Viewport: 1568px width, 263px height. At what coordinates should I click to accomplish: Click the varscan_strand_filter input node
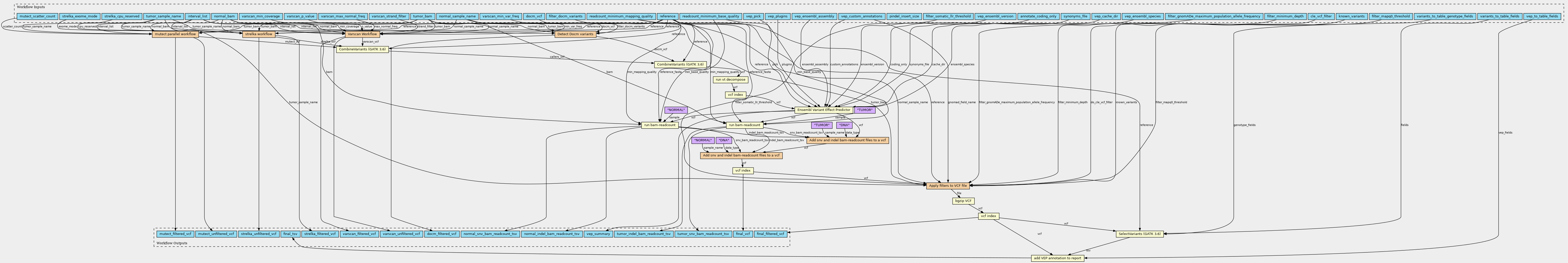click(x=389, y=16)
